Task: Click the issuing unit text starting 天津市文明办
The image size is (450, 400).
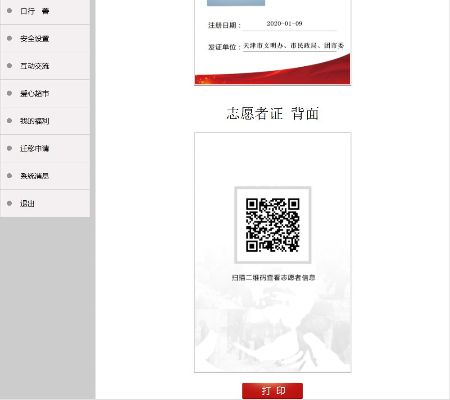Action: click(x=293, y=46)
